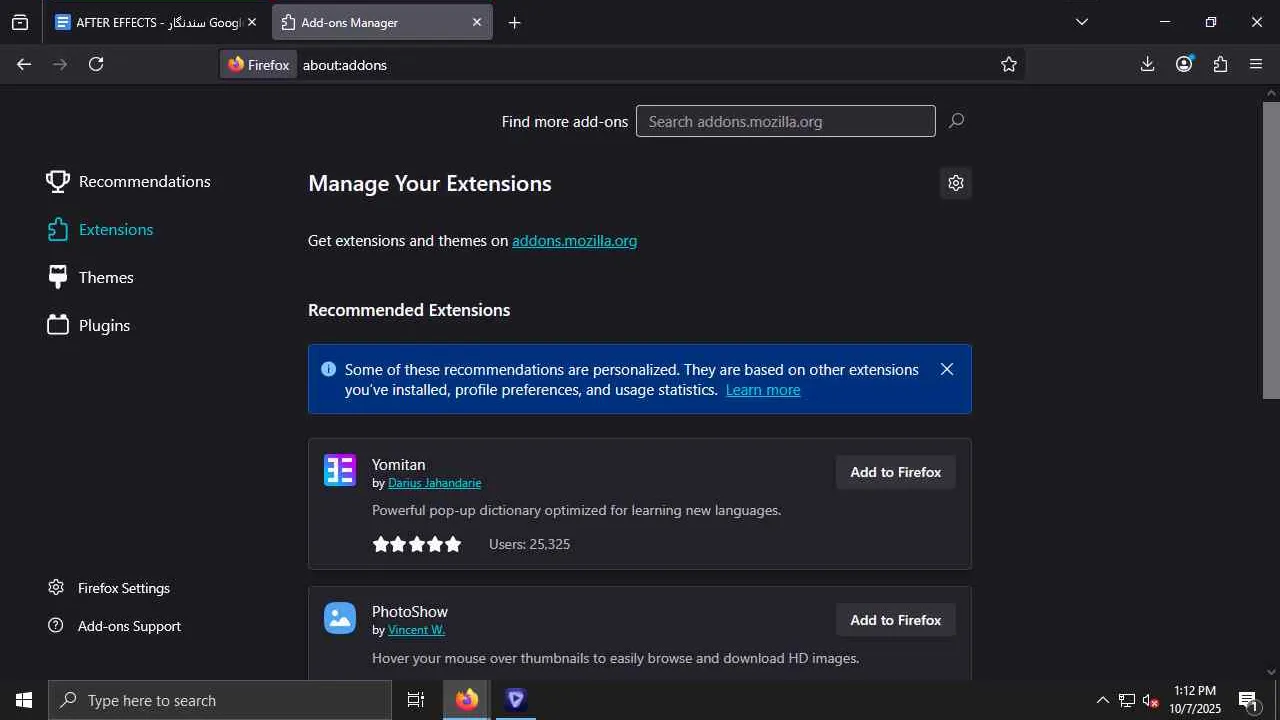Expand the list all tabs chevron

[1082, 22]
